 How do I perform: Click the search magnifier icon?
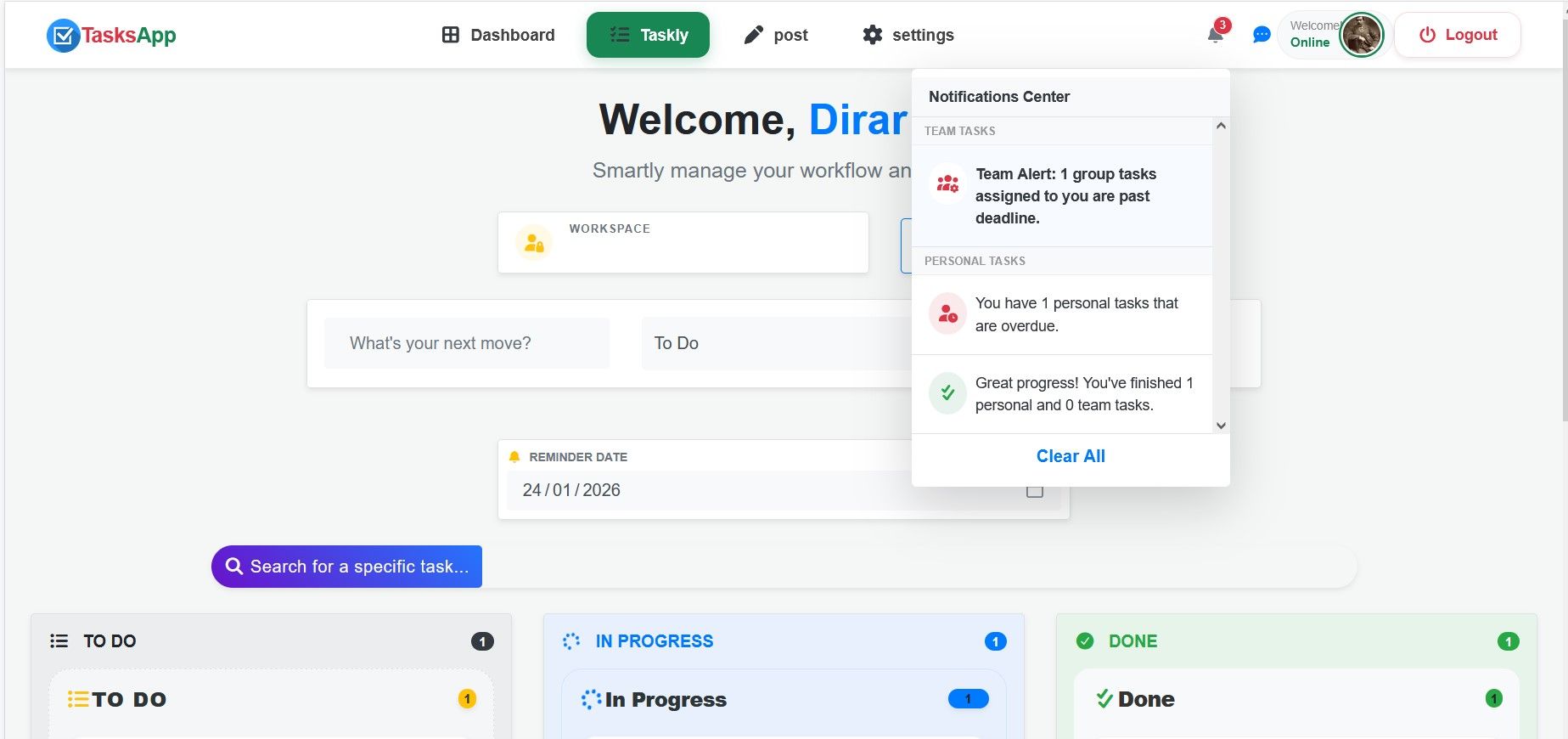234,566
